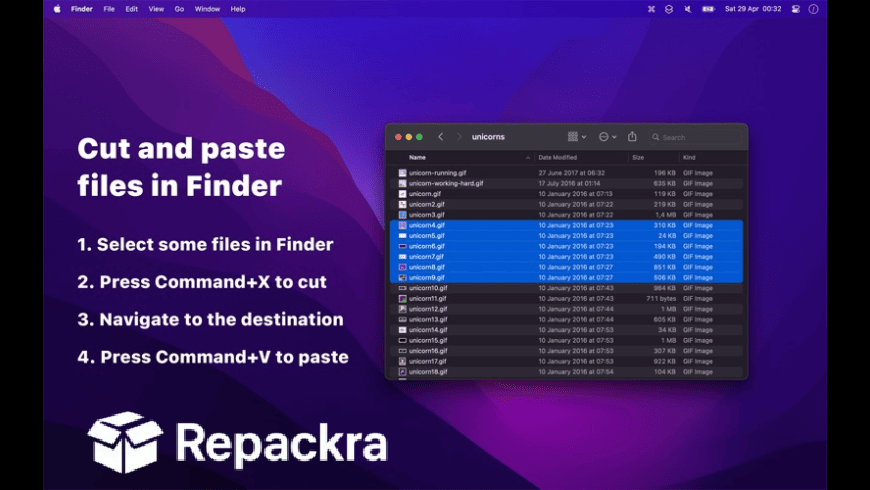The height and width of the screenshot is (490, 870).
Task: Select unicorn8.gif file name
Action: click(x=426, y=267)
